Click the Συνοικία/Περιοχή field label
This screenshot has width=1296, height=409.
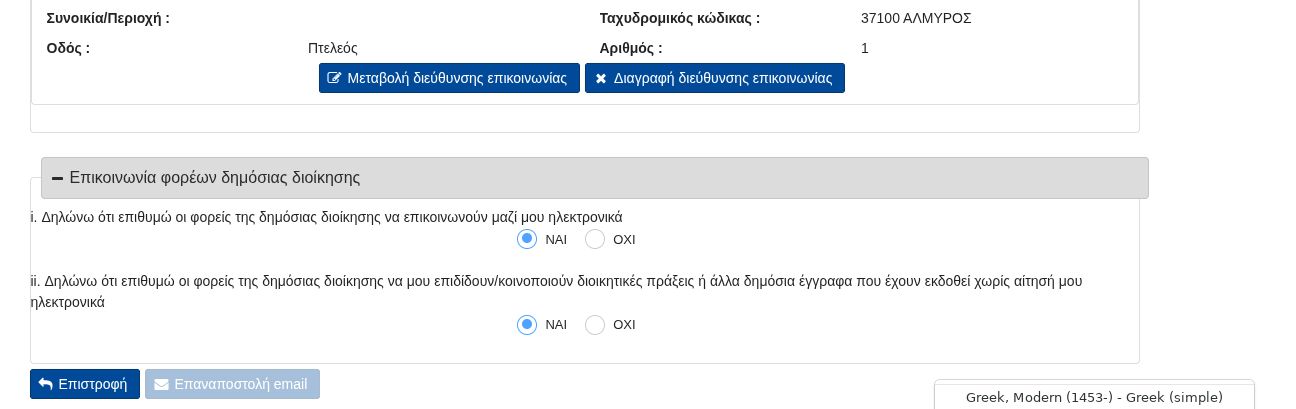tap(108, 18)
